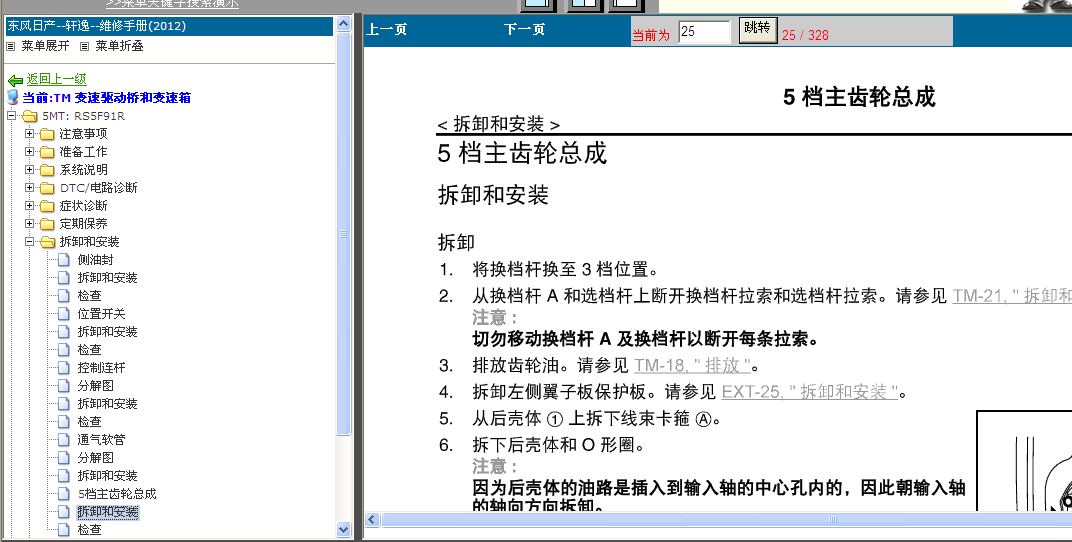Screen dimensions: 1072x542
Task: Click the tree panel scroll-down arrow
Action: pos(344,529)
